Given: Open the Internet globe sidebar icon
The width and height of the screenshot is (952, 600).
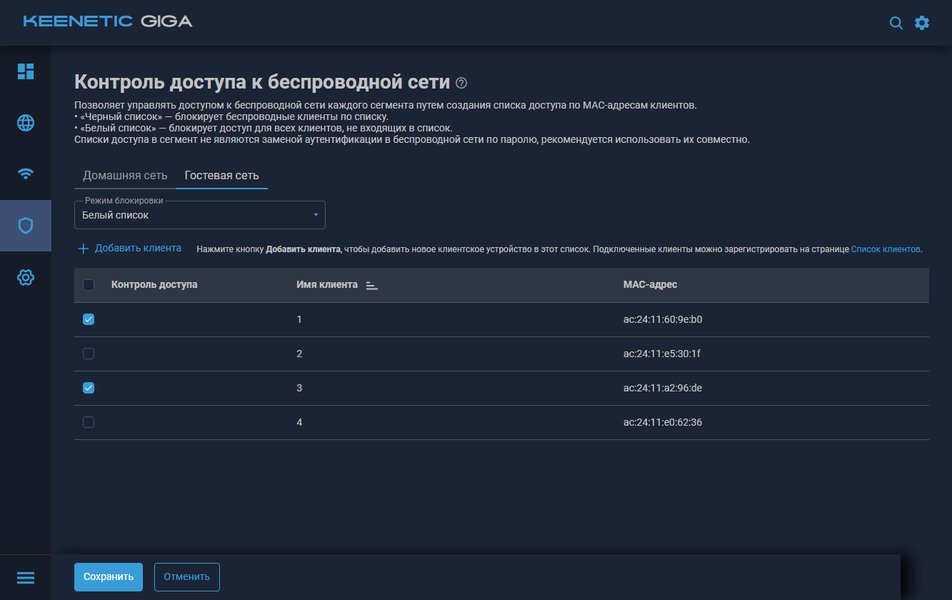Looking at the screenshot, I should (26, 123).
